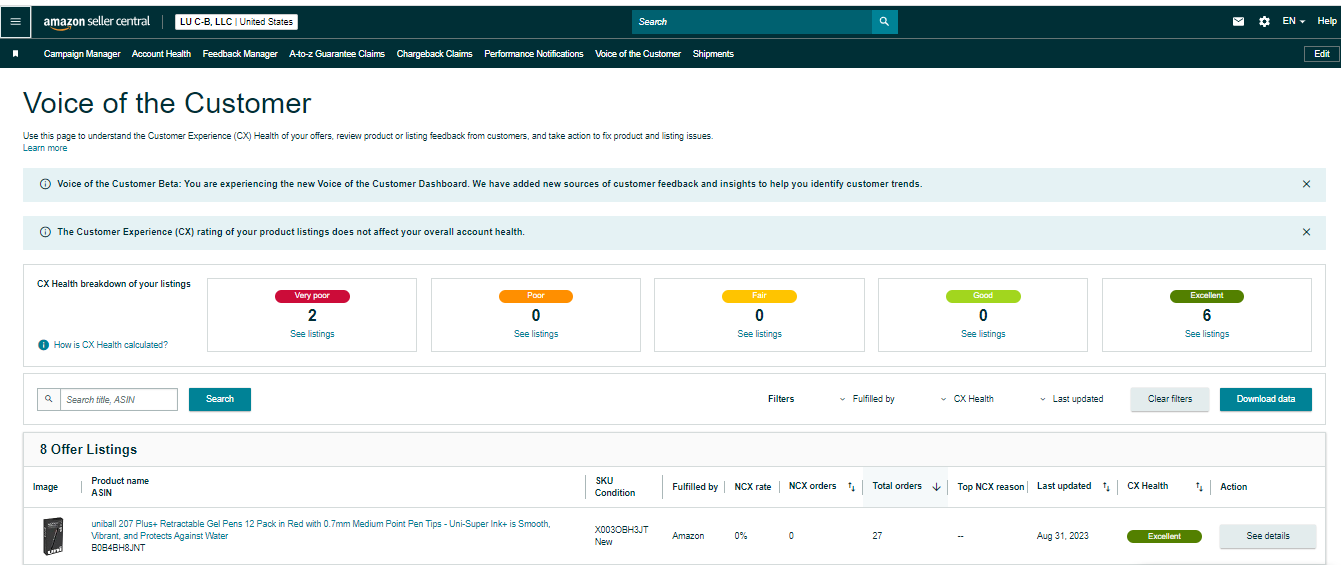See listings under Excellent
The image size is (1341, 565).
point(1207,334)
